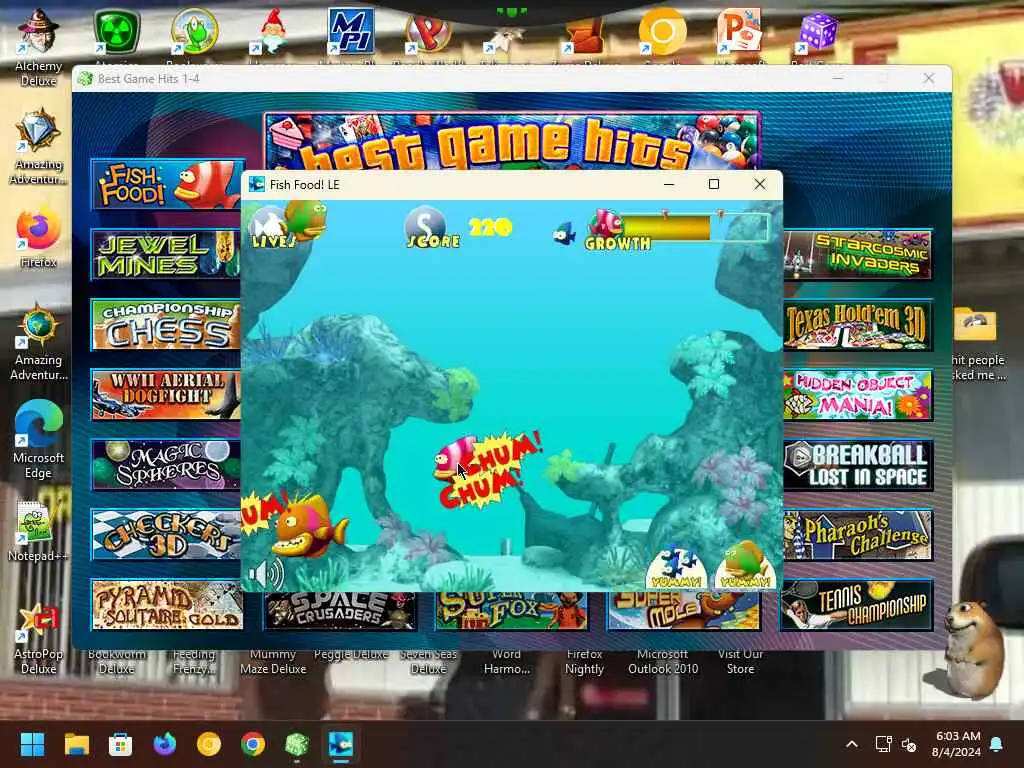Click the best game hits banner
The width and height of the screenshot is (1024, 768).
[x=512, y=141]
